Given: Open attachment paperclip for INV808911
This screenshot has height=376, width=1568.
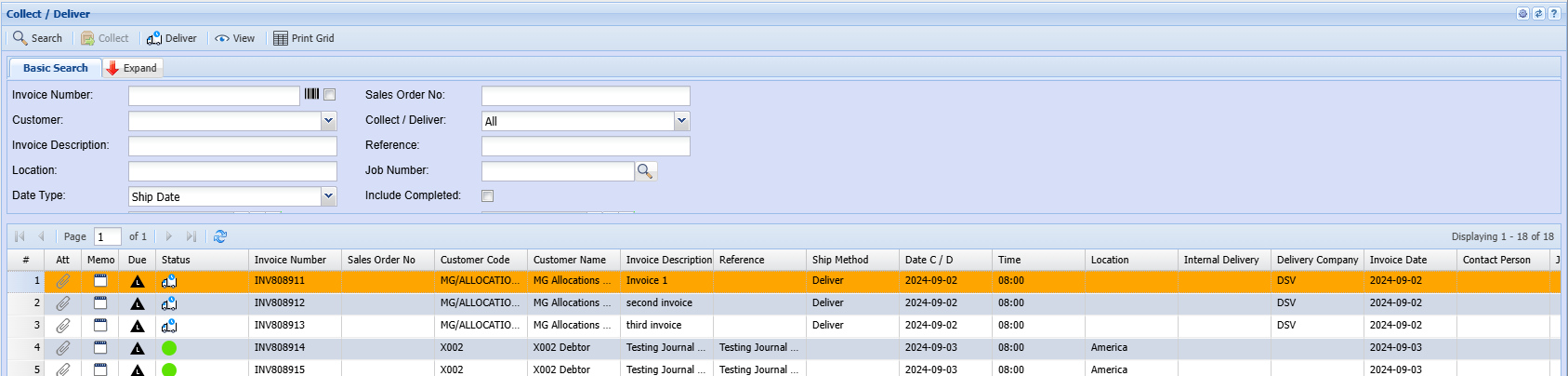Looking at the screenshot, I should (x=62, y=281).
